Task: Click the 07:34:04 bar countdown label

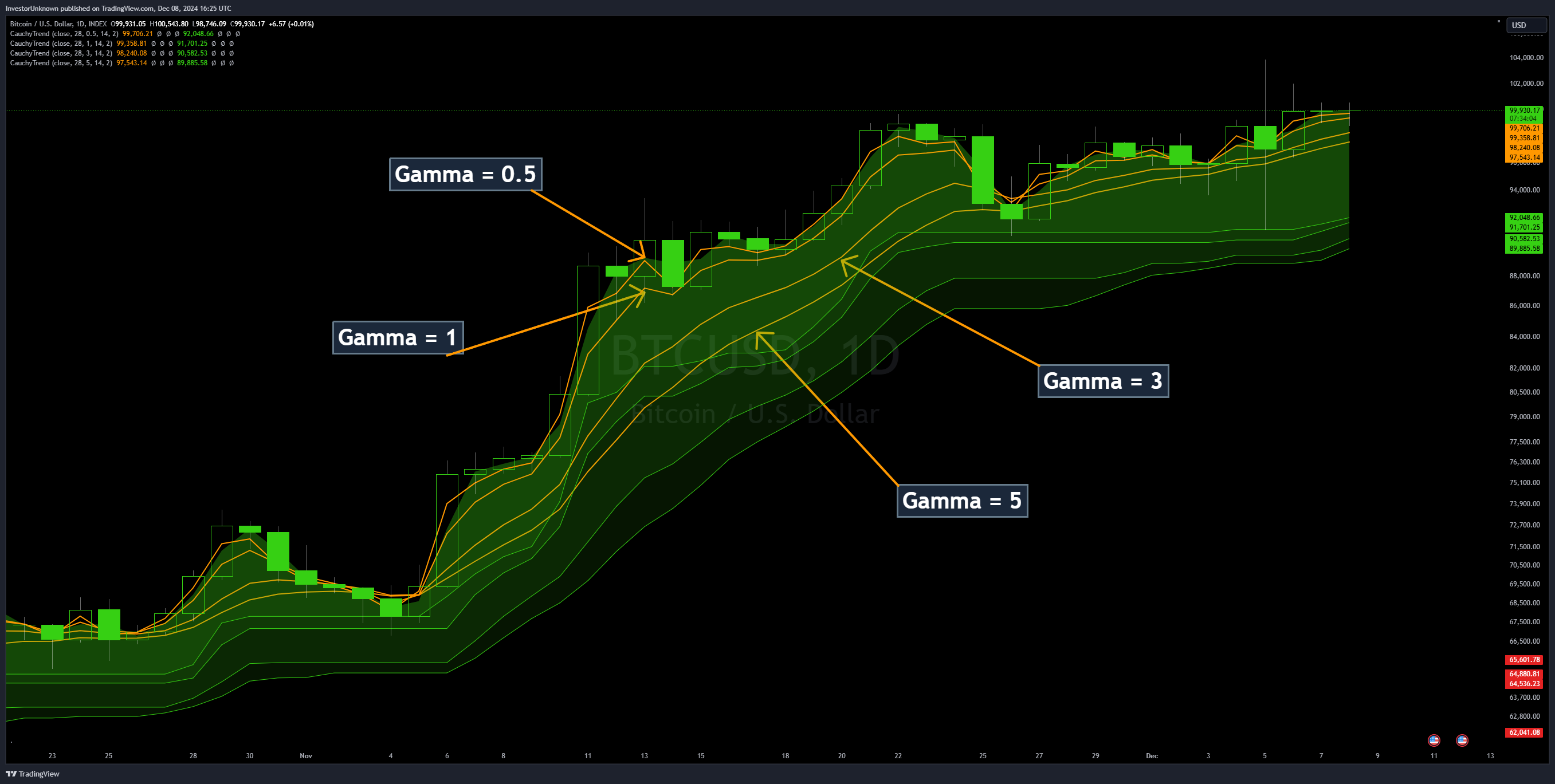Action: pyautogui.click(x=1524, y=119)
